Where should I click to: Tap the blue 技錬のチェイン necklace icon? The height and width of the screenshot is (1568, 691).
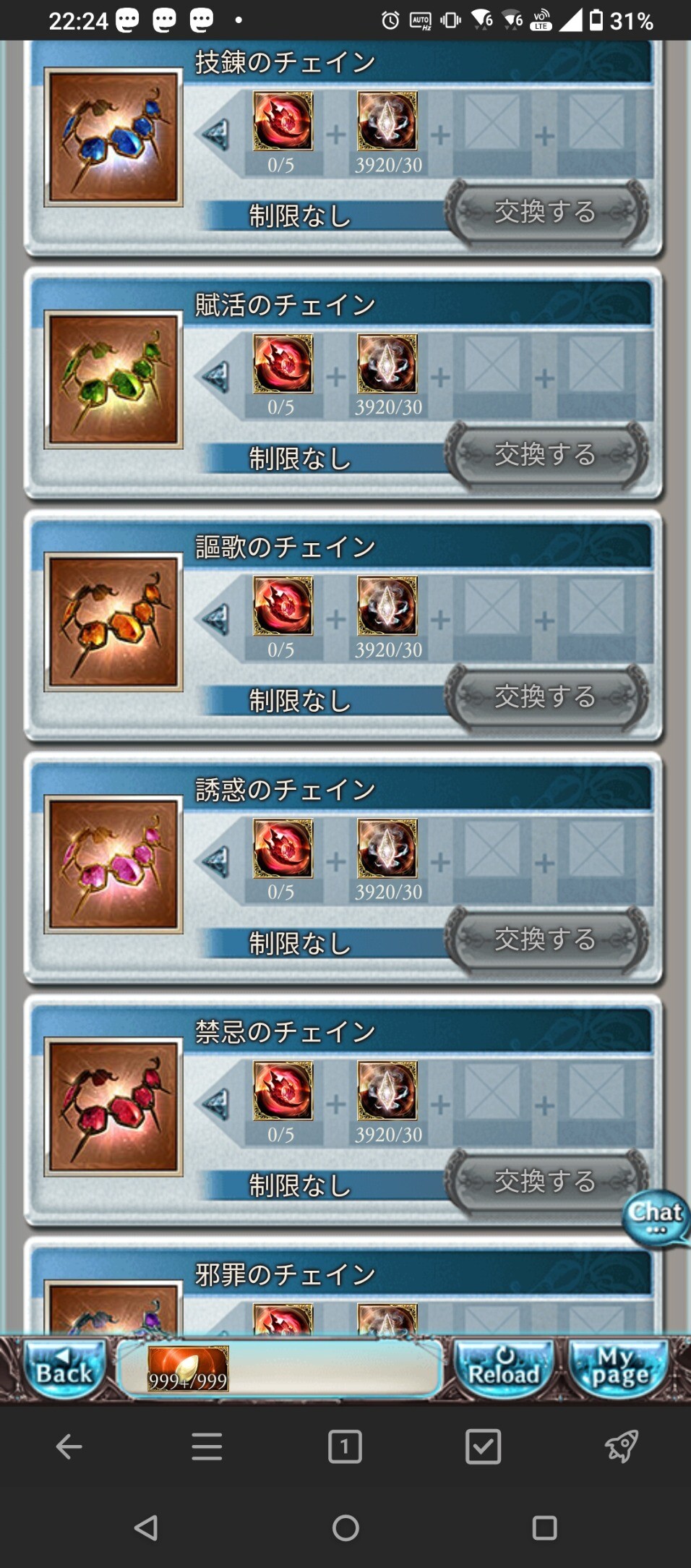113,137
